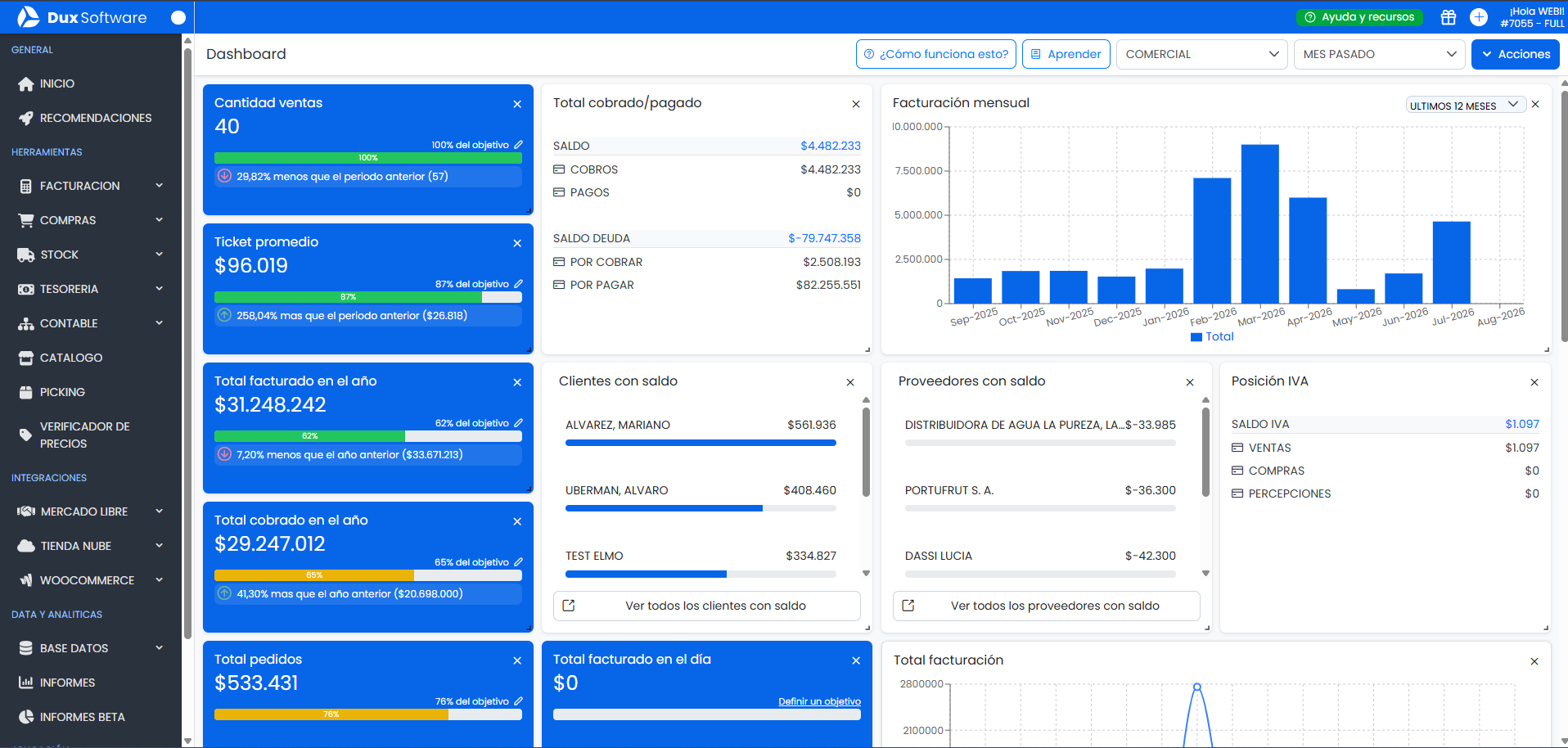Open ULTIMOS 12 MESES chart dropdown
This screenshot has height=748, width=1568.
(1466, 106)
